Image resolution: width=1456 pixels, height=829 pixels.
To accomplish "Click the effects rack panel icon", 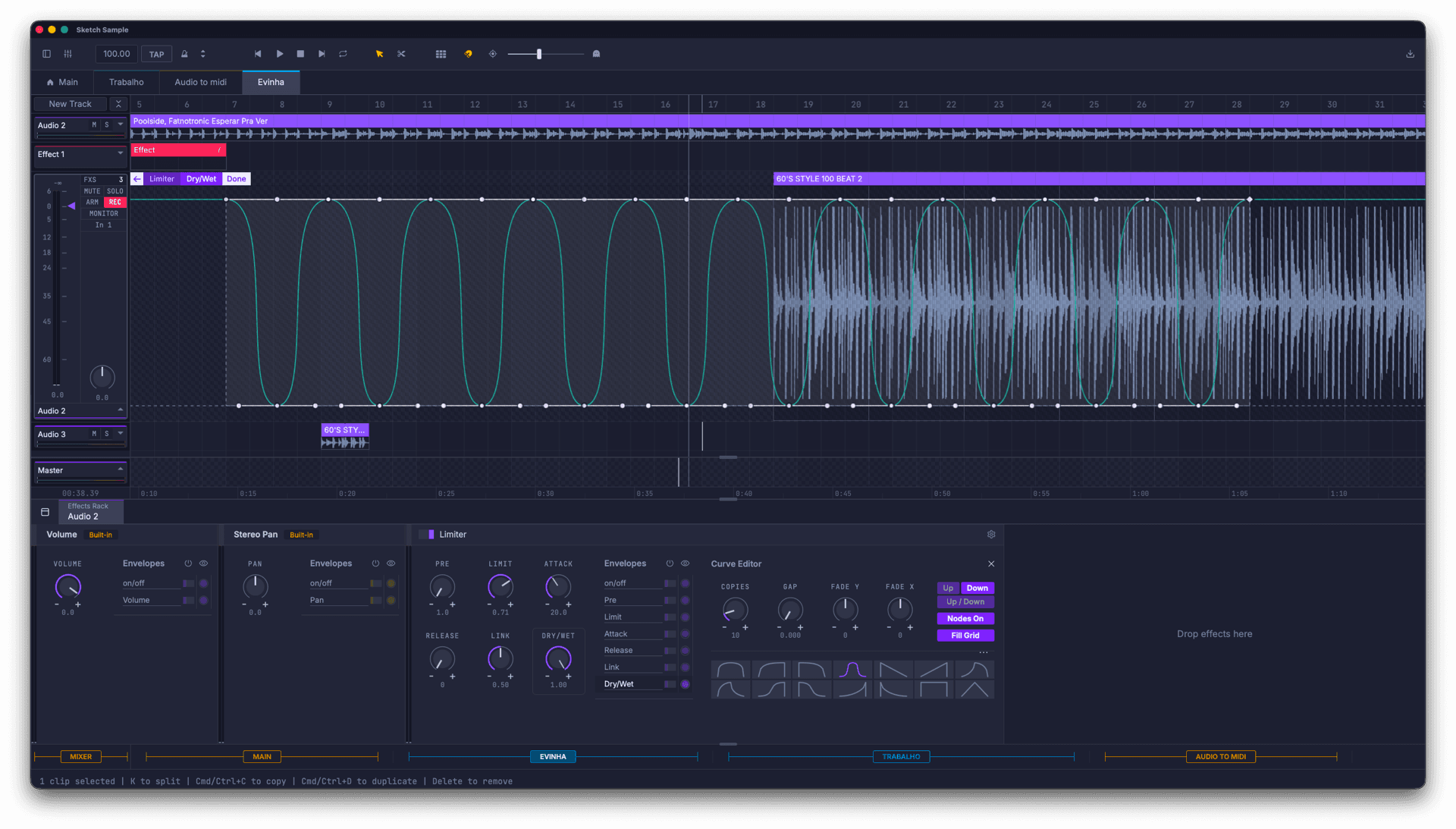I will 45,512.
